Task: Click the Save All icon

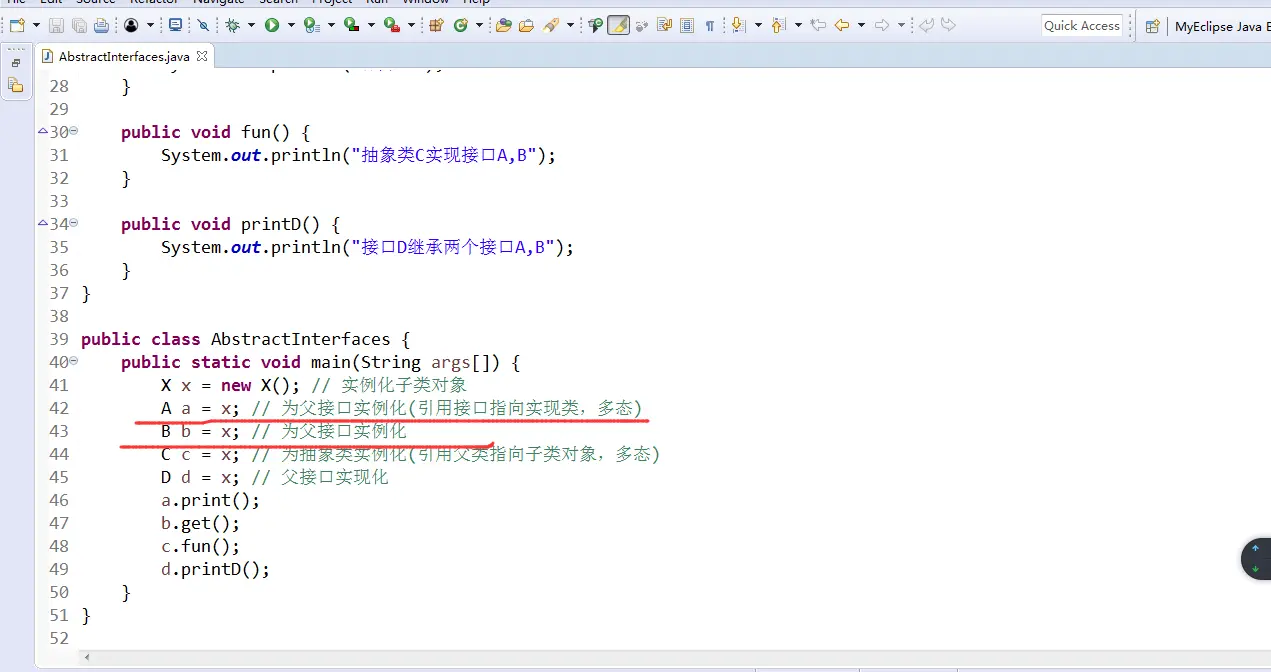Action: point(78,25)
